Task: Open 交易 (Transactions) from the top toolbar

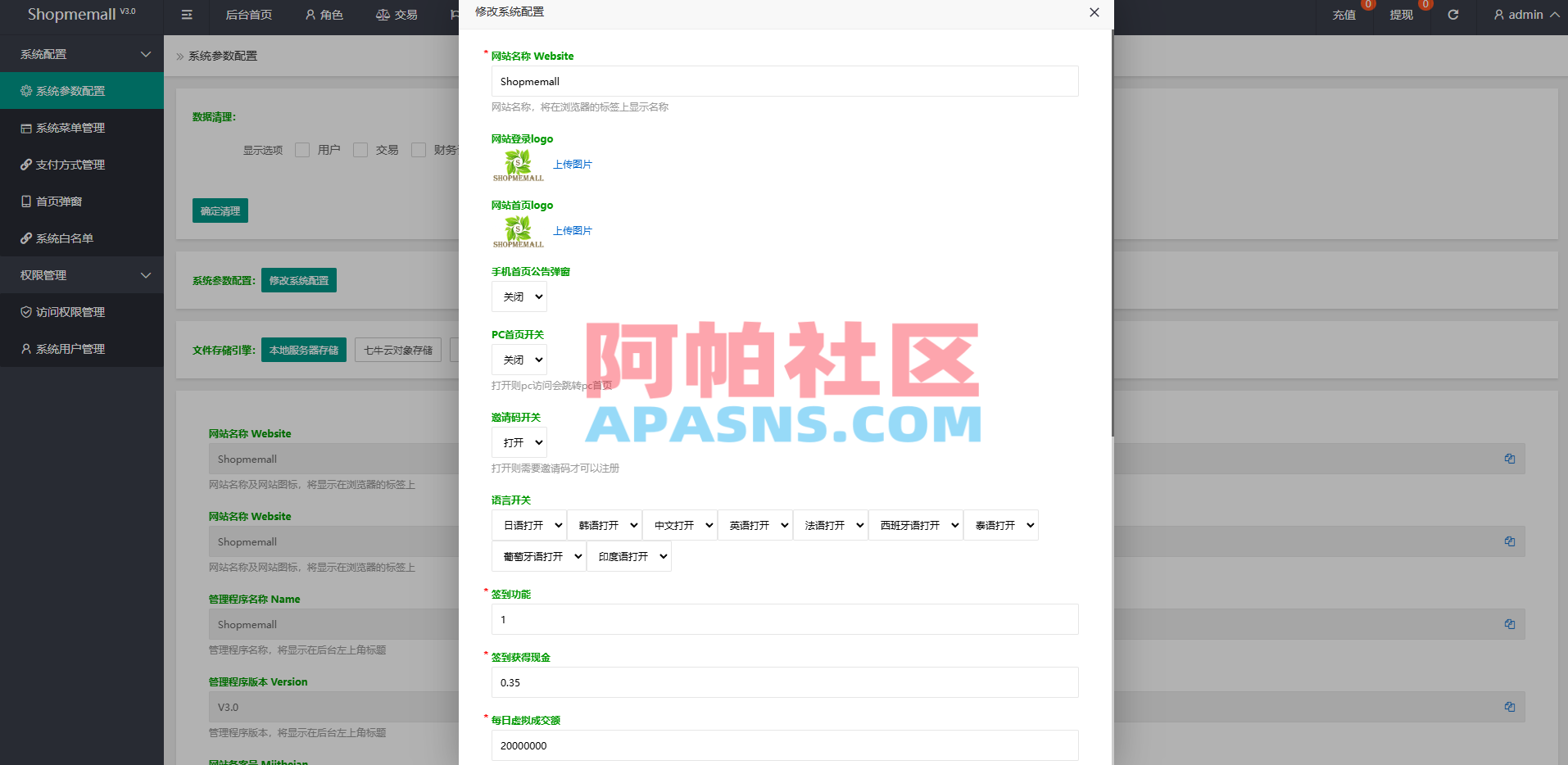Action: [x=397, y=15]
